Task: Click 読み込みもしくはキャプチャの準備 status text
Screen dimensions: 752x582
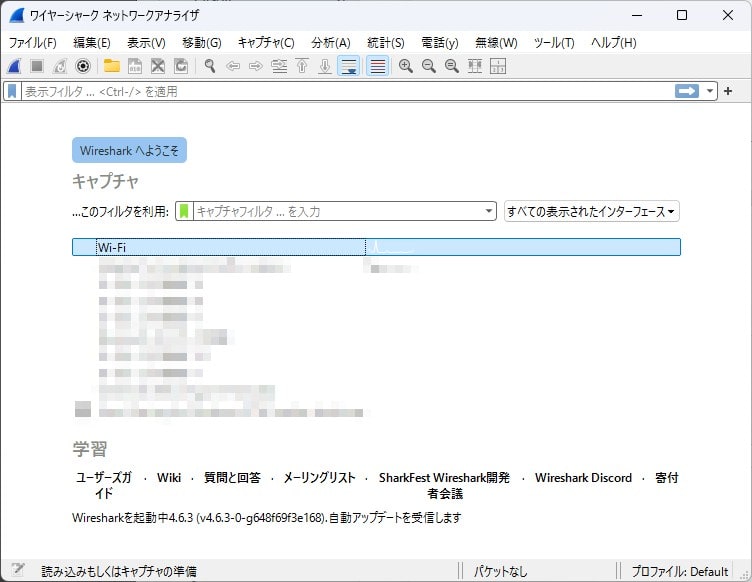Action: 119,571
